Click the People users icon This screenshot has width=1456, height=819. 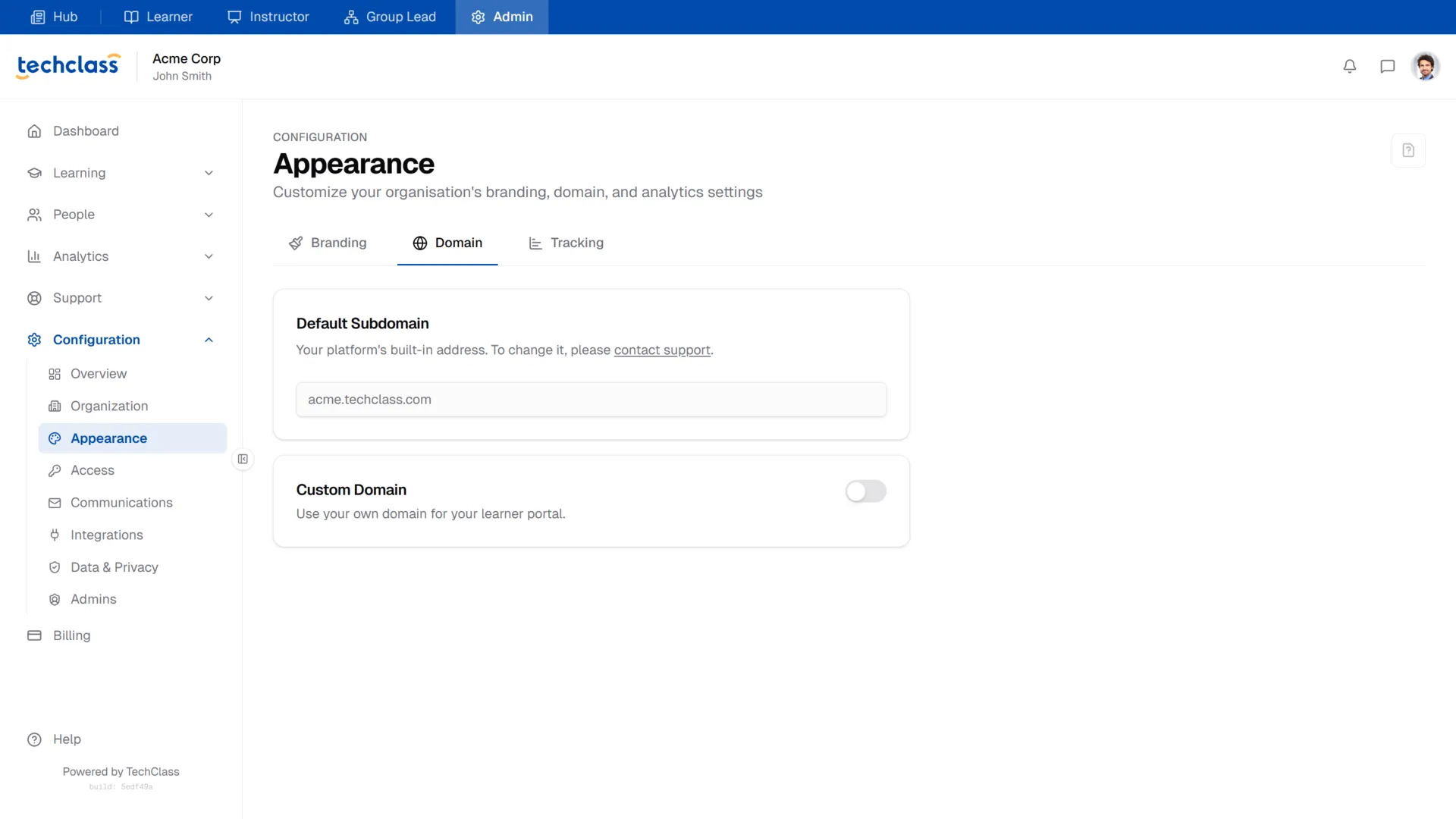(x=34, y=215)
